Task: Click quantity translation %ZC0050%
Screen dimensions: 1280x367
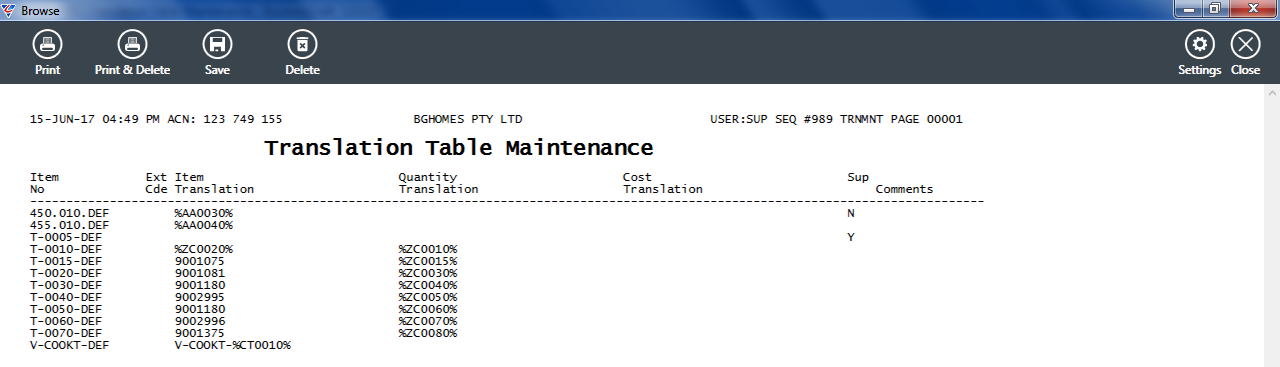Action: pyautogui.click(x=428, y=297)
